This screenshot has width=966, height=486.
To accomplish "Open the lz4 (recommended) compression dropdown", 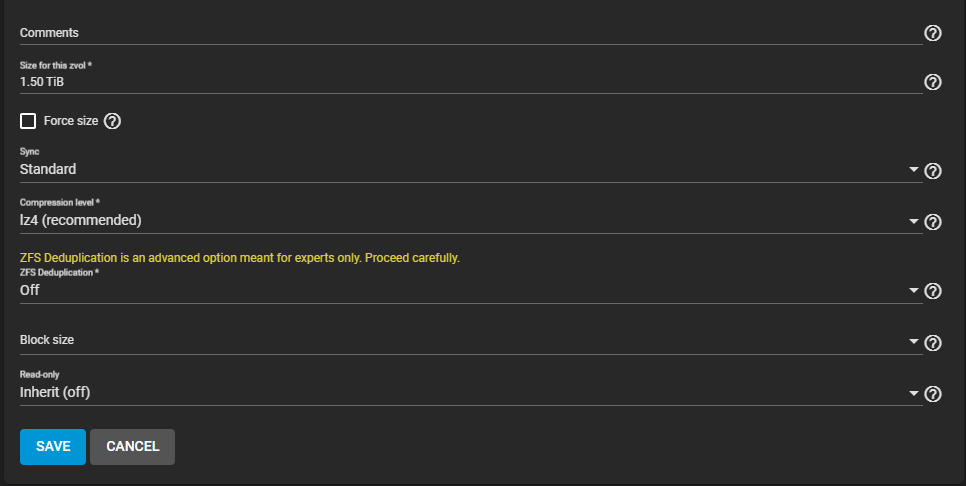I will [471, 221].
